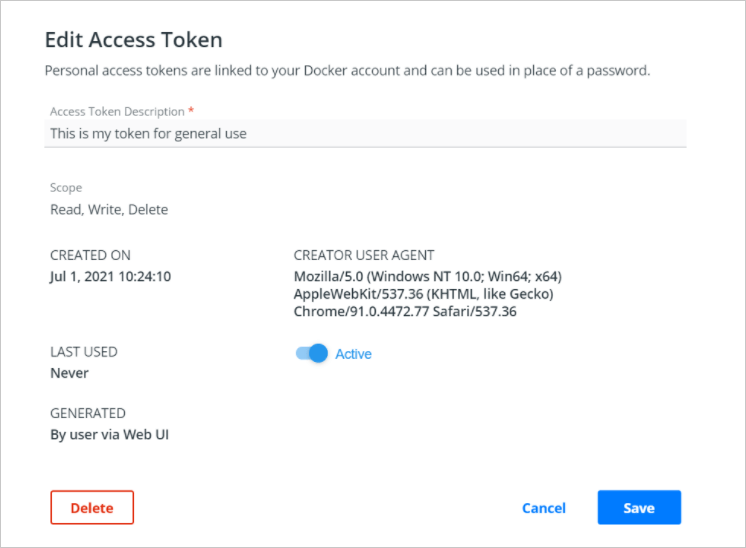
Task: Save the access token changes
Action: click(x=638, y=508)
